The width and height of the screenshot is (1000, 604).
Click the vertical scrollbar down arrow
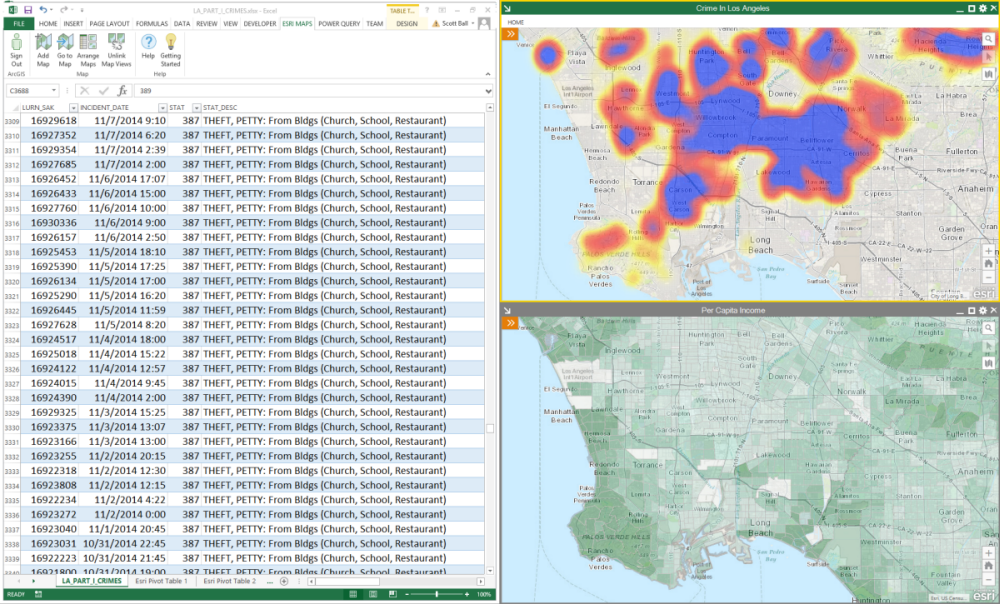pyautogui.click(x=490, y=571)
